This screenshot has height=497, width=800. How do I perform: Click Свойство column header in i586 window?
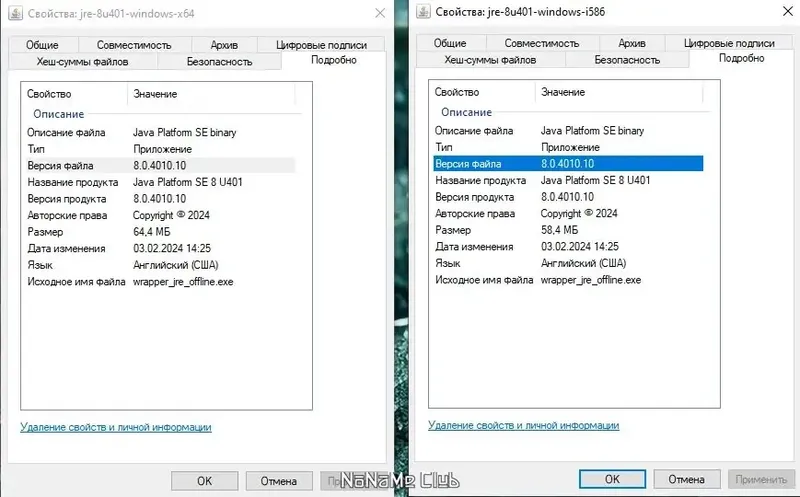[483, 92]
